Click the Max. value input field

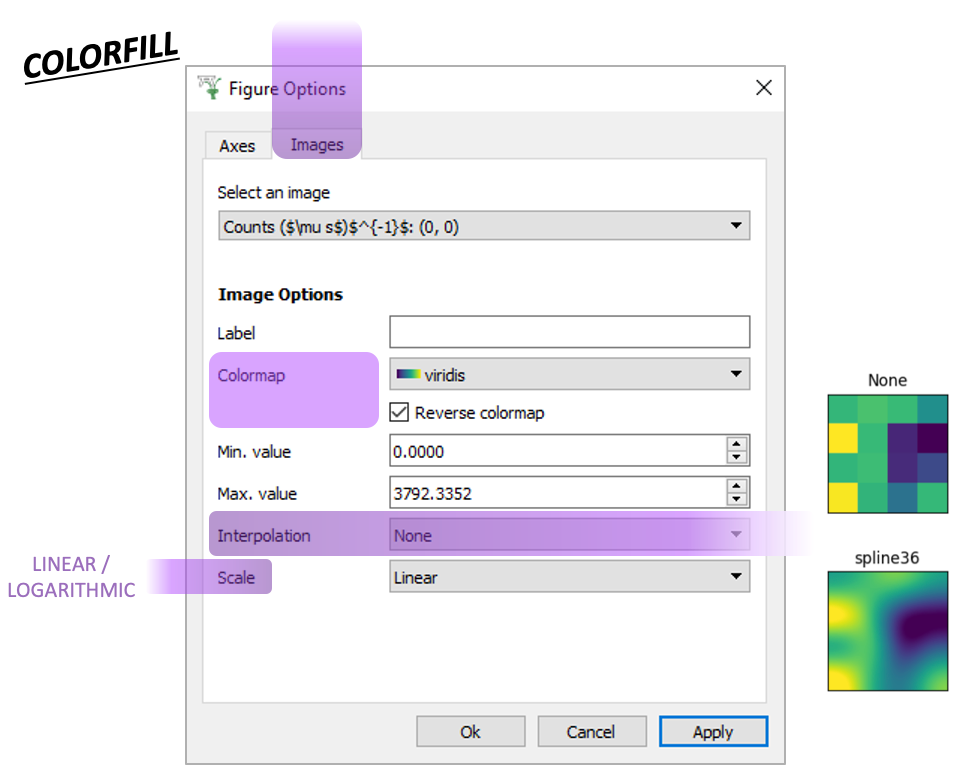pos(557,493)
